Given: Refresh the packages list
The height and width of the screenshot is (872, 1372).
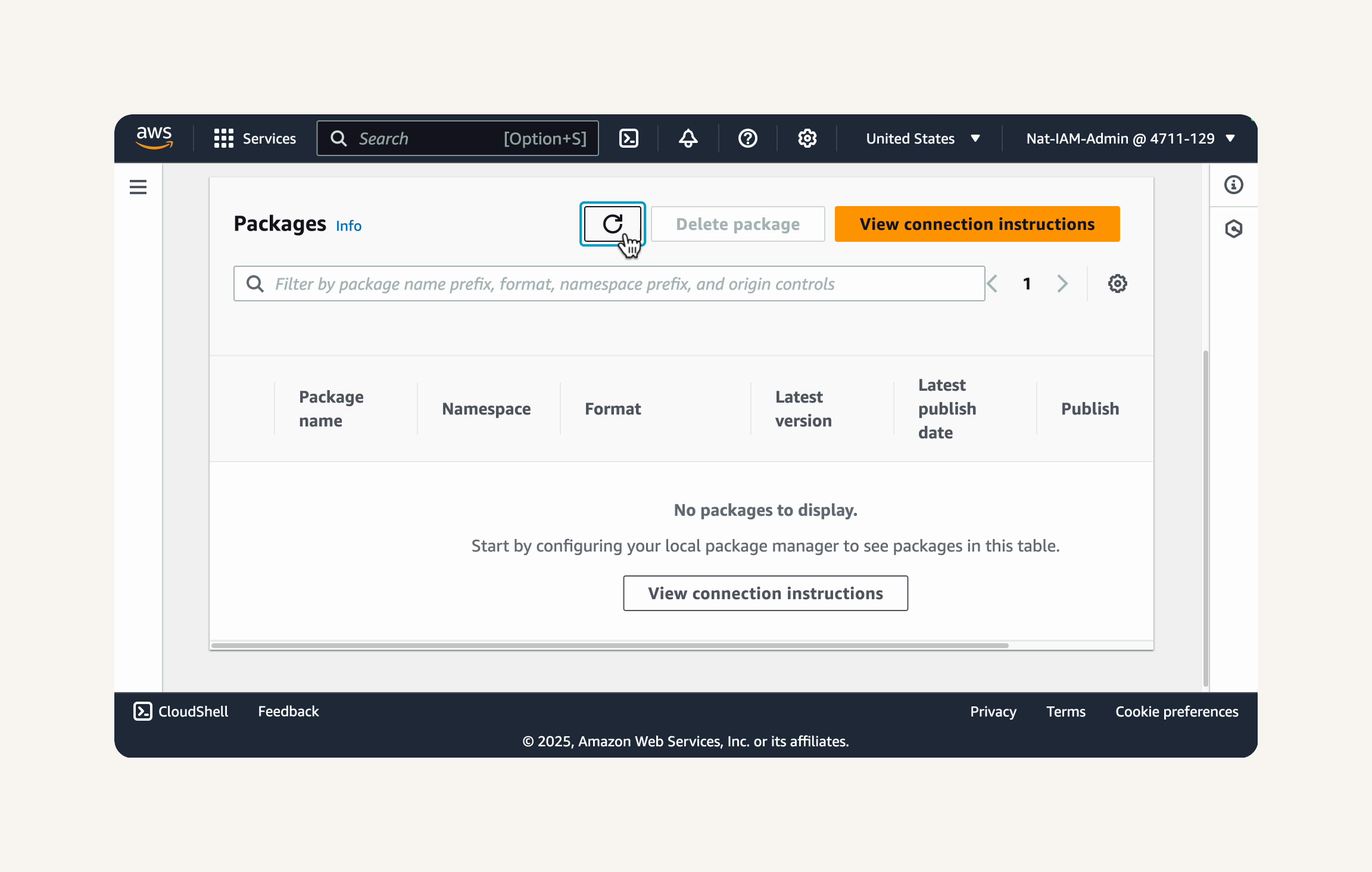Looking at the screenshot, I should point(613,224).
